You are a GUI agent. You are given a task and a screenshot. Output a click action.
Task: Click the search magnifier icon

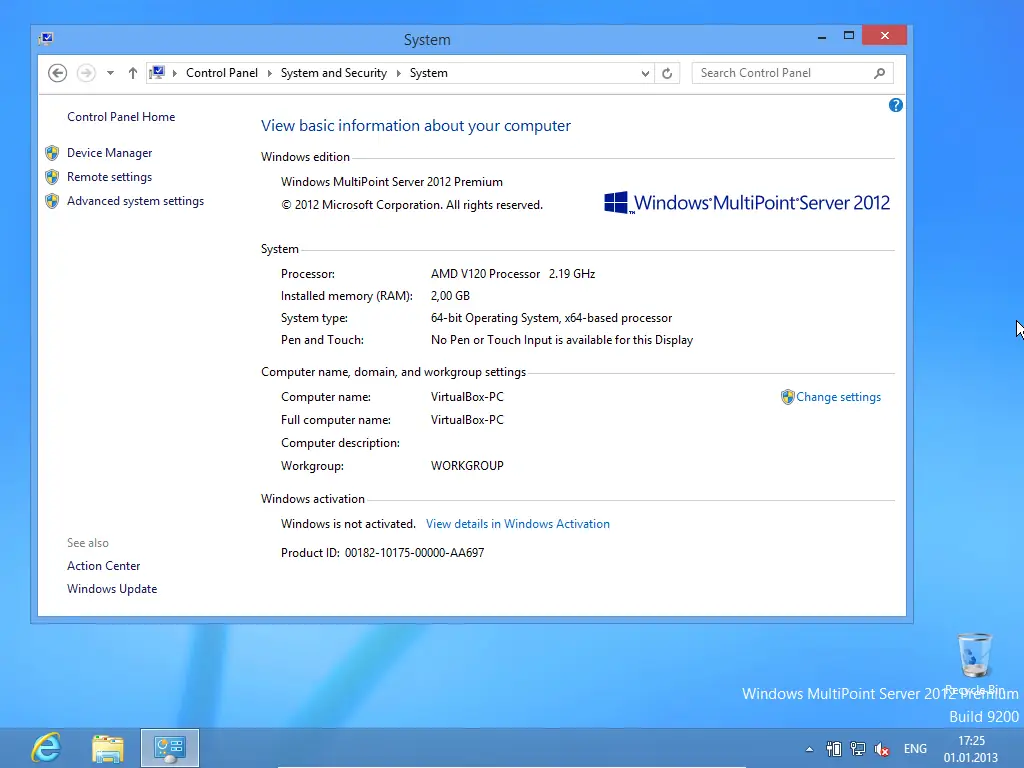pyautogui.click(x=878, y=72)
